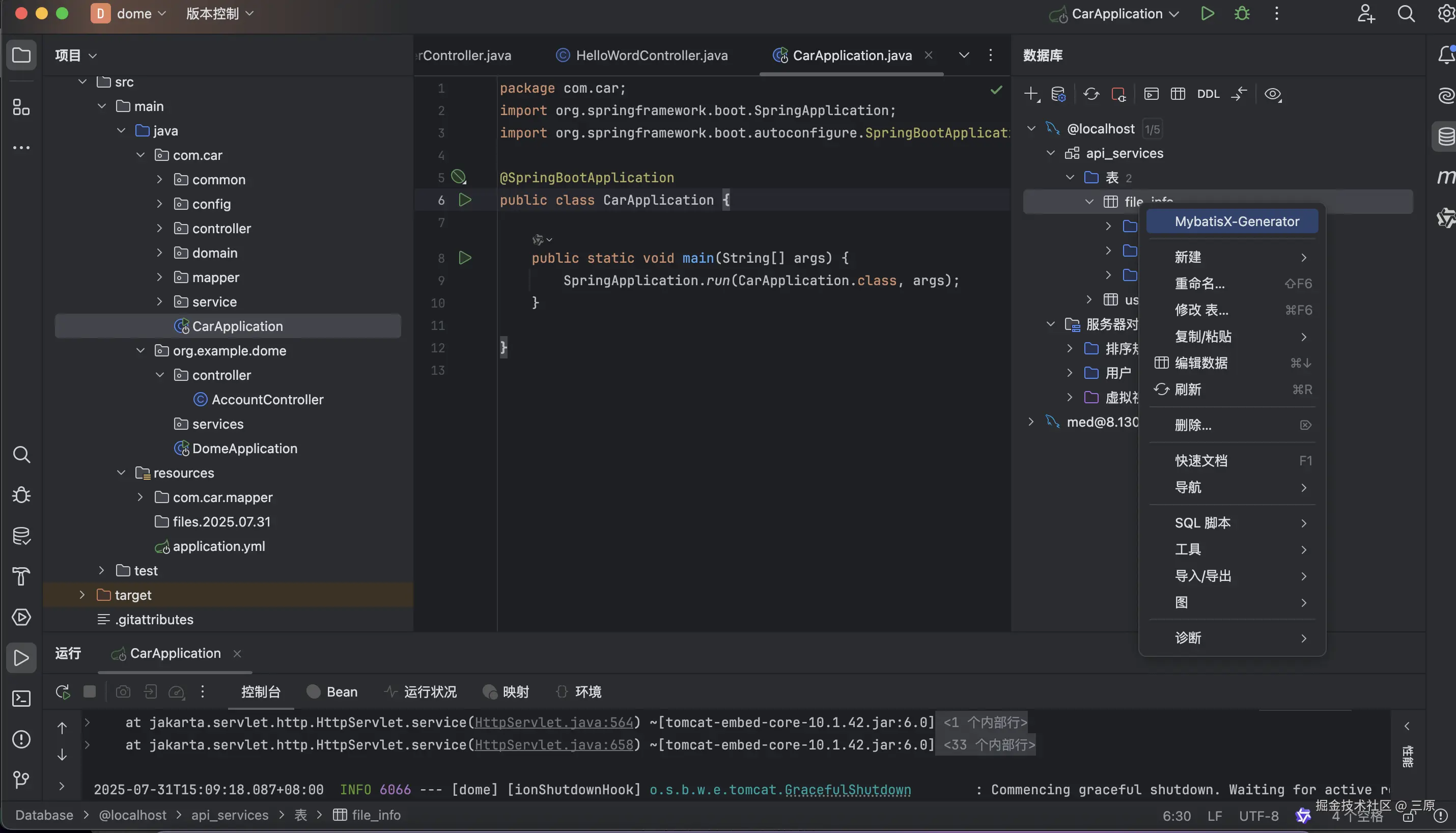Click the Run CarApplication play icon
This screenshot has width=1456, height=833.
pyautogui.click(x=1207, y=14)
